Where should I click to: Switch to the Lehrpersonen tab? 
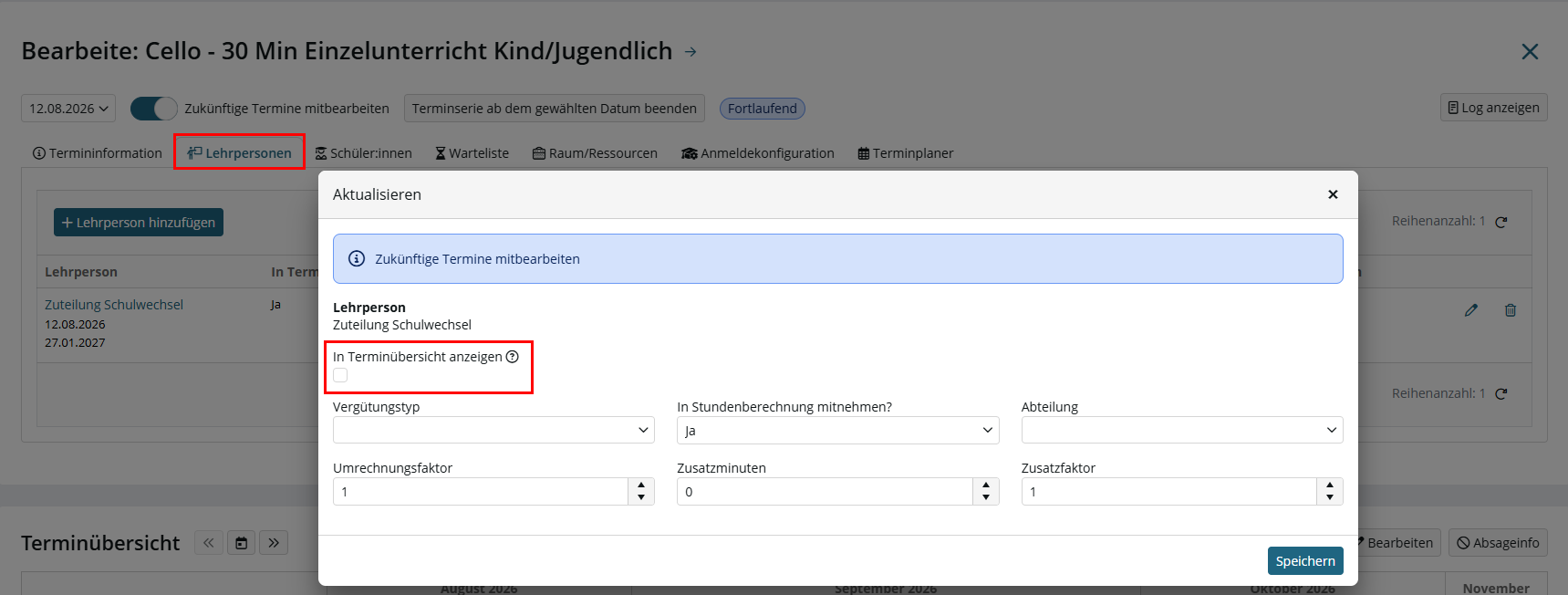coord(240,153)
